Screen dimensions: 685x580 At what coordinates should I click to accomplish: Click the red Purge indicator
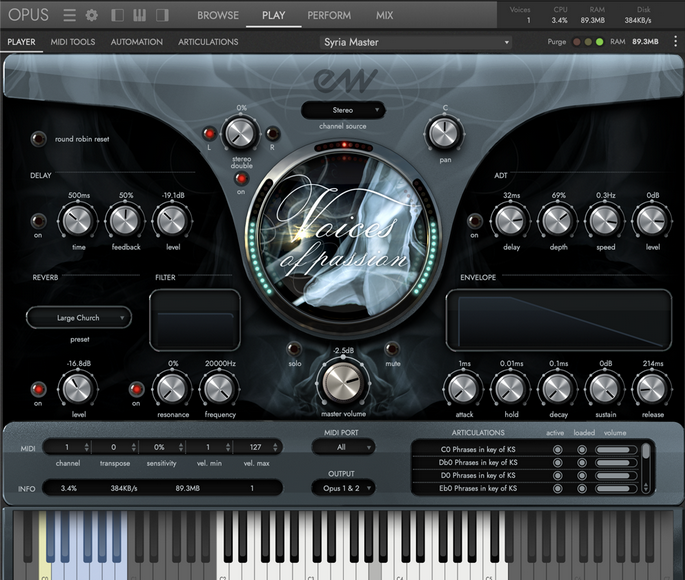(577, 42)
